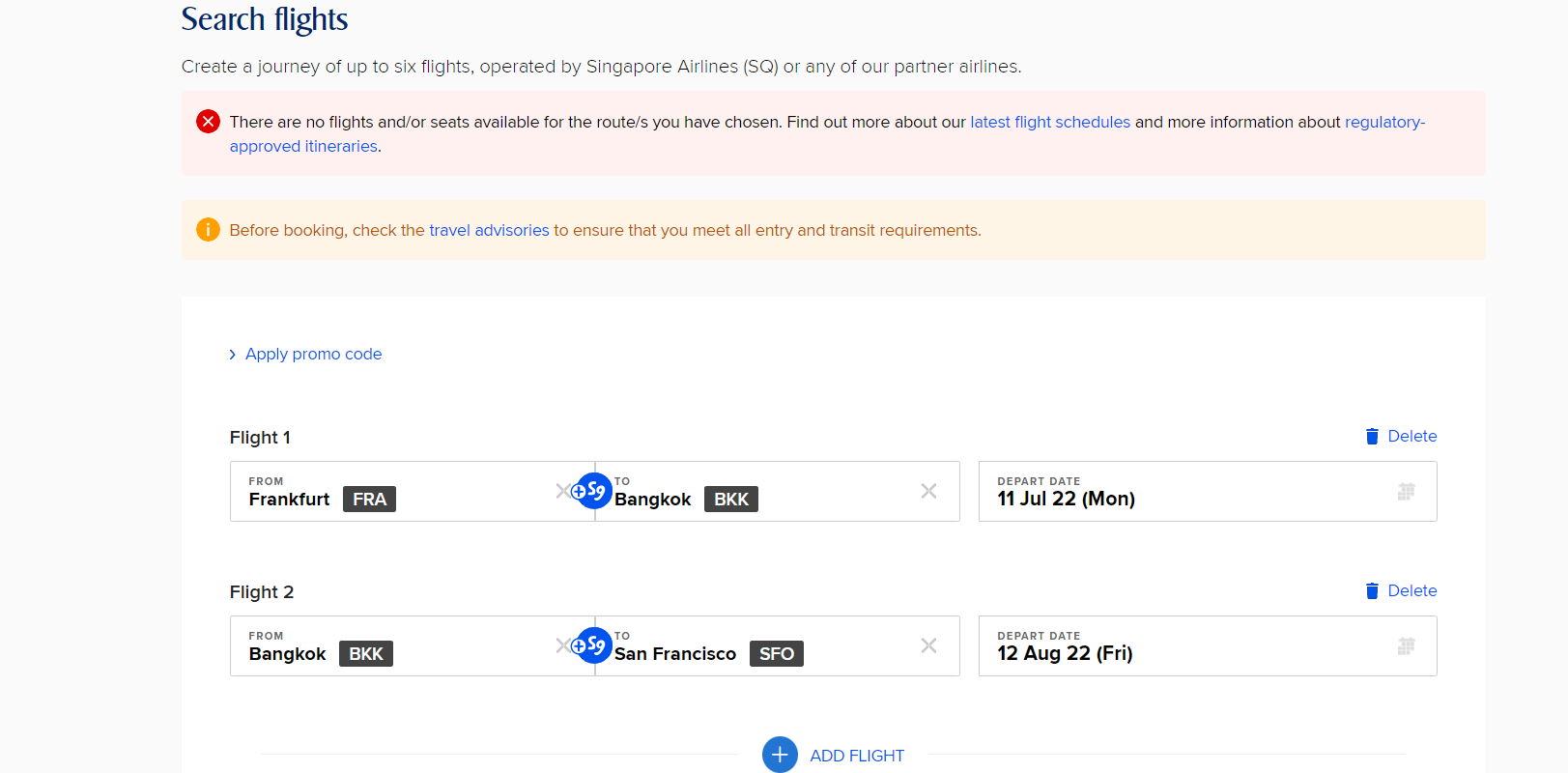Clear Bangkok destination in Flight 1
Screen dimensions: 1568x773
[928, 491]
